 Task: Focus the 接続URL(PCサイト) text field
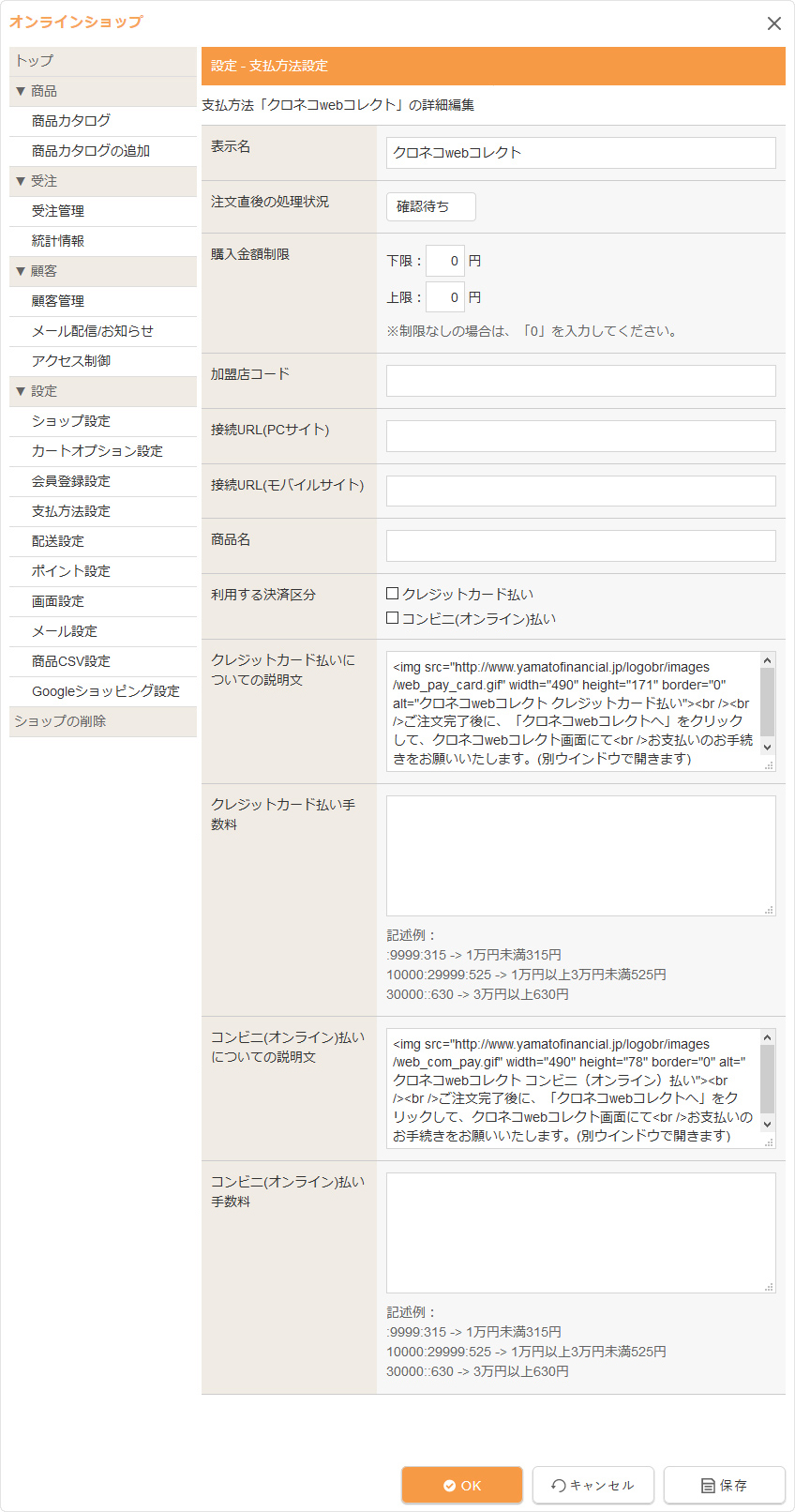580,436
